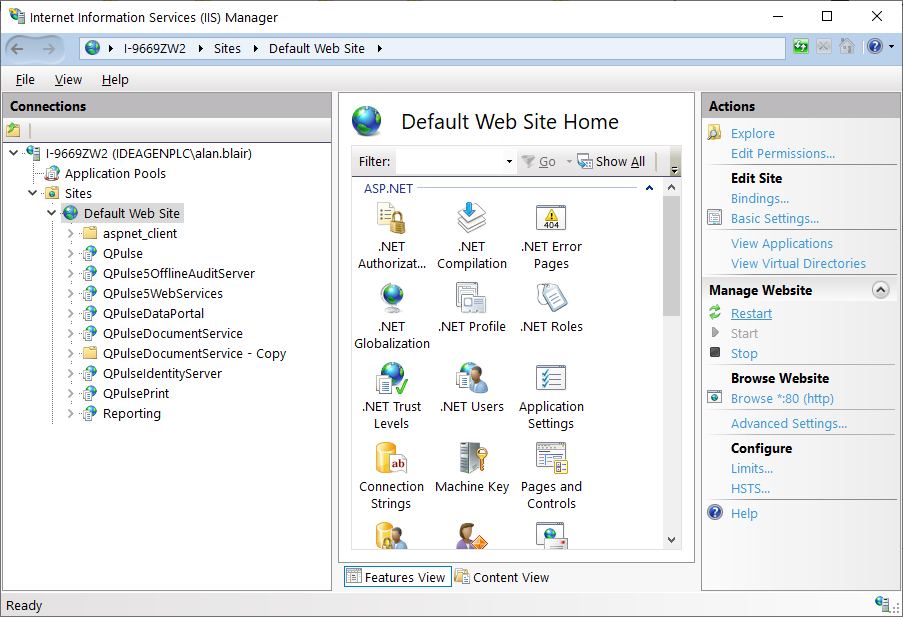The image size is (903, 617).
Task: Open the File menu
Action: [25, 80]
